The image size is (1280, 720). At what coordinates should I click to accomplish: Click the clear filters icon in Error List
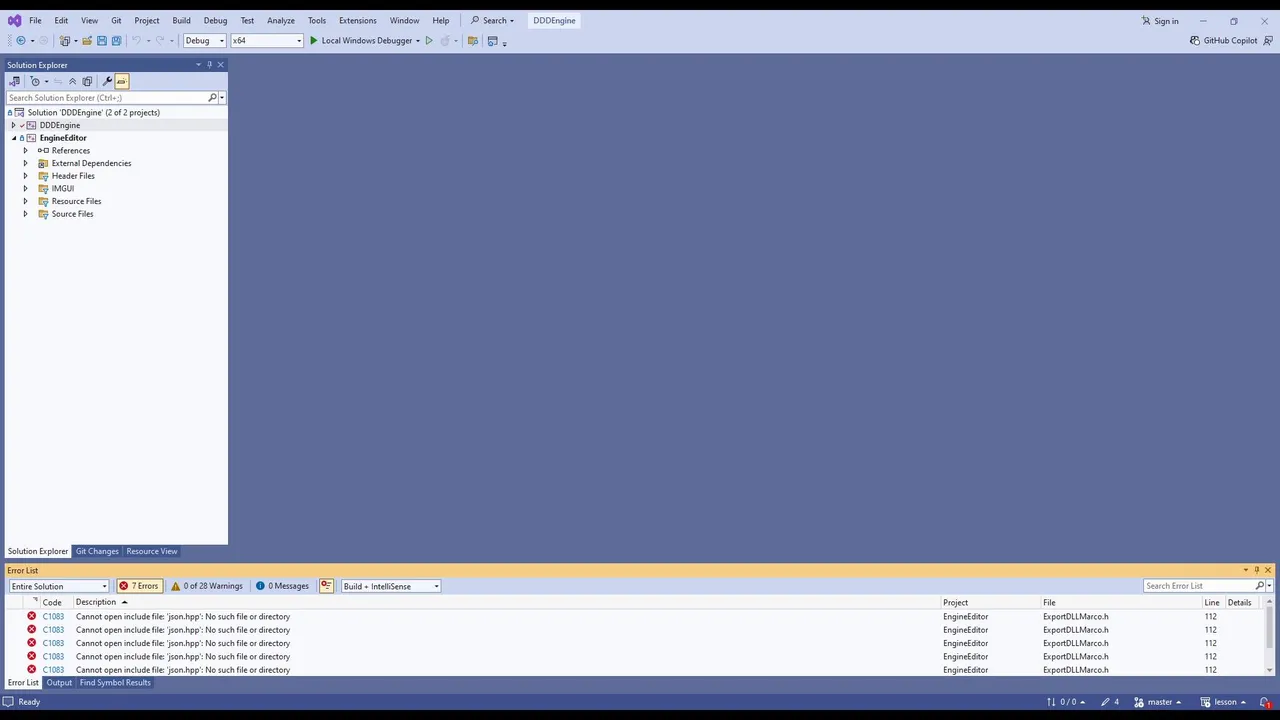coord(326,586)
